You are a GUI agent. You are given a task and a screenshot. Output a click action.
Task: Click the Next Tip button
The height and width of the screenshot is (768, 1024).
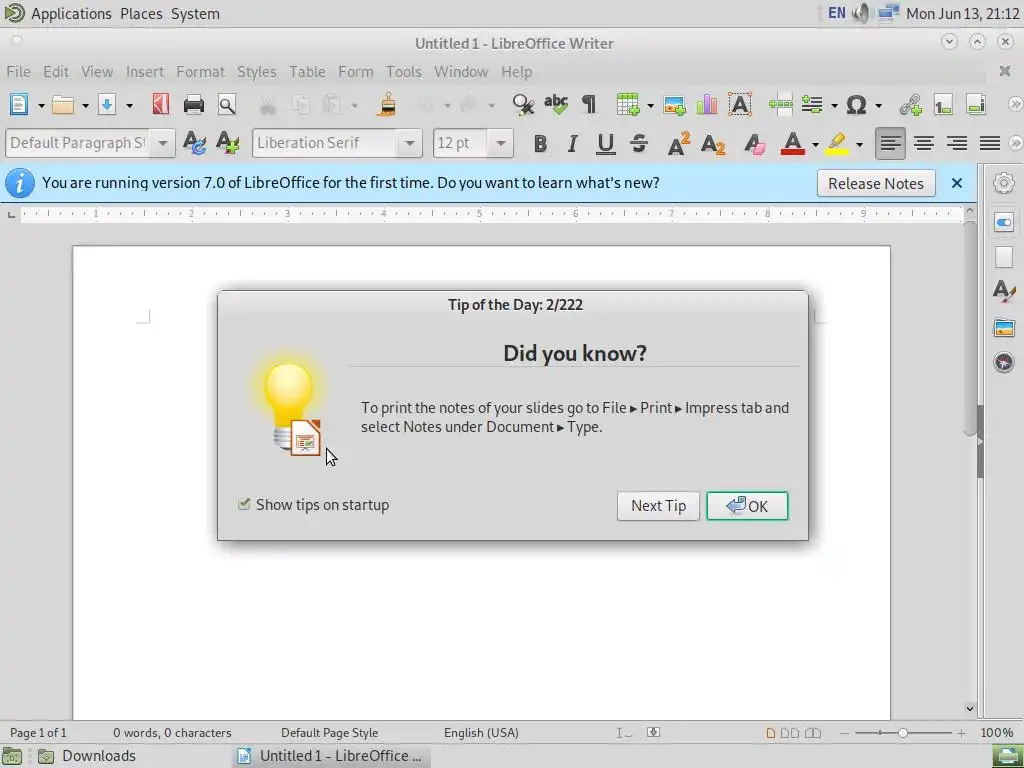(x=658, y=506)
